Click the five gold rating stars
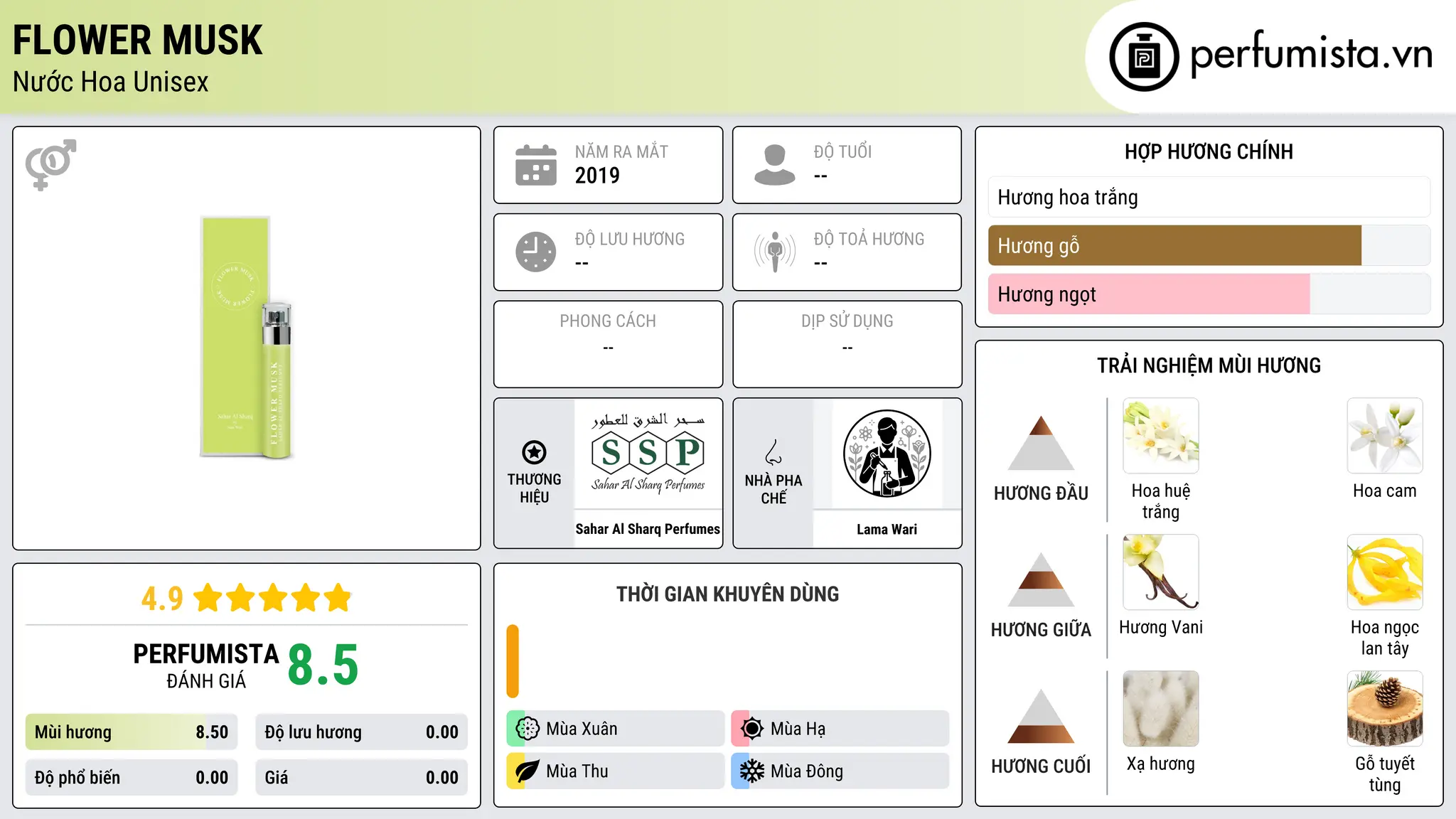Image resolution: width=1456 pixels, height=819 pixels. [x=273, y=598]
